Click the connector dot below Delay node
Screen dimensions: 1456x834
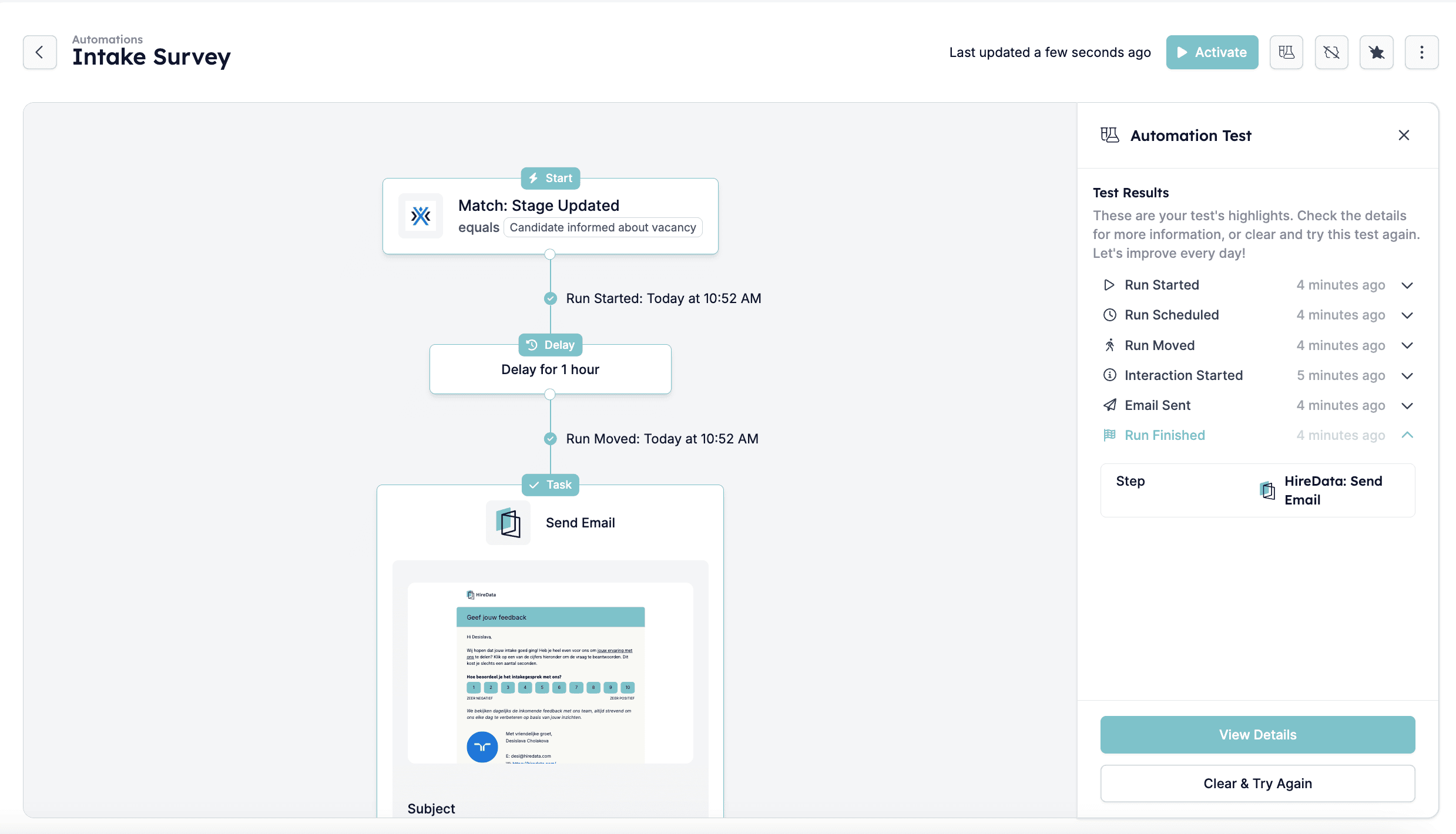click(550, 394)
